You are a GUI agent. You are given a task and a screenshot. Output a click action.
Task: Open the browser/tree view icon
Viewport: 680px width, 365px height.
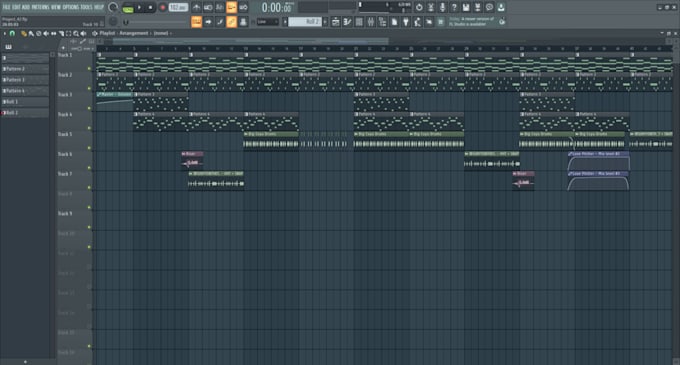382,22
